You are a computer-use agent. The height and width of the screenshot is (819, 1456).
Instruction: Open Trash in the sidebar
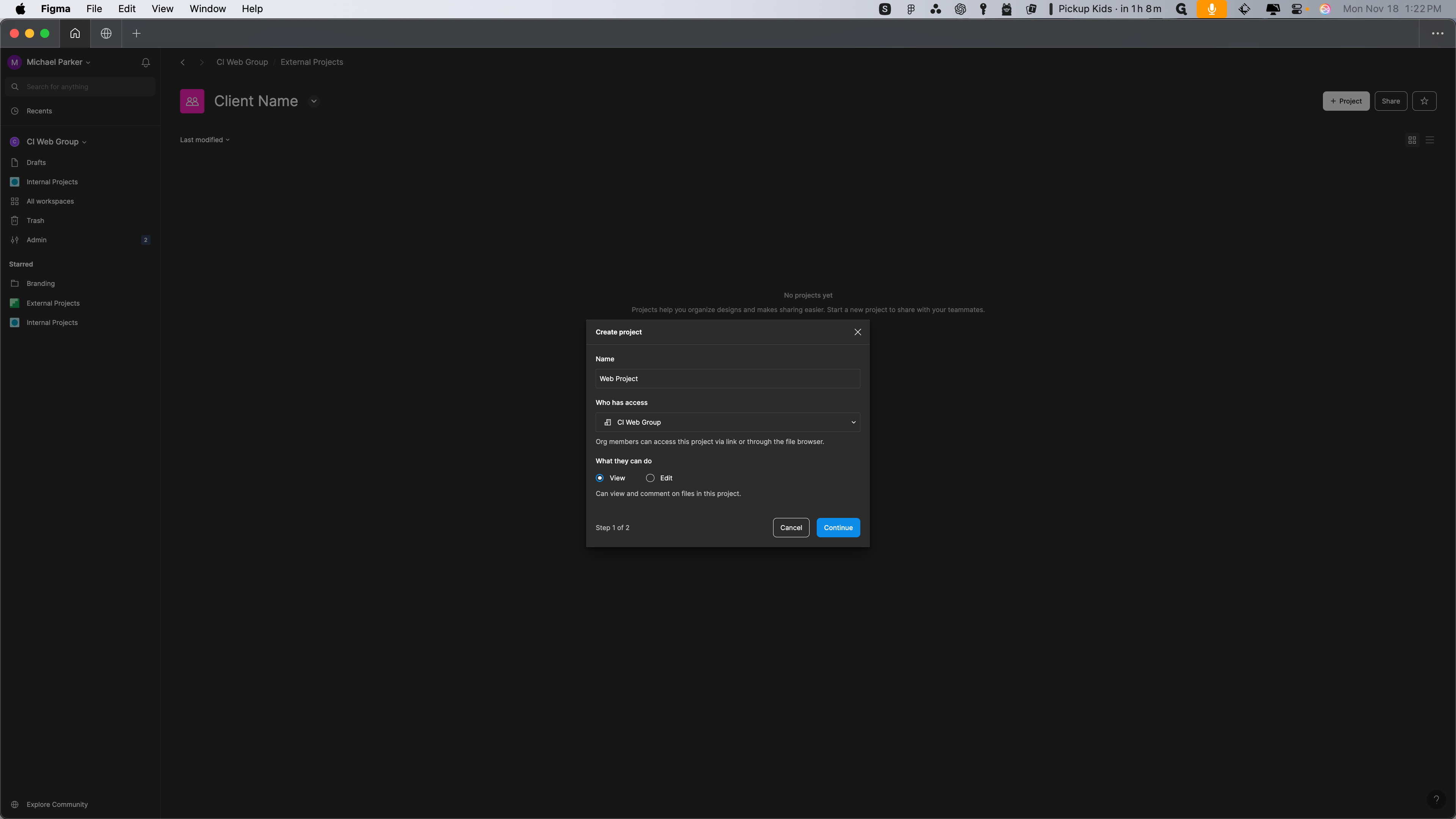click(80, 220)
